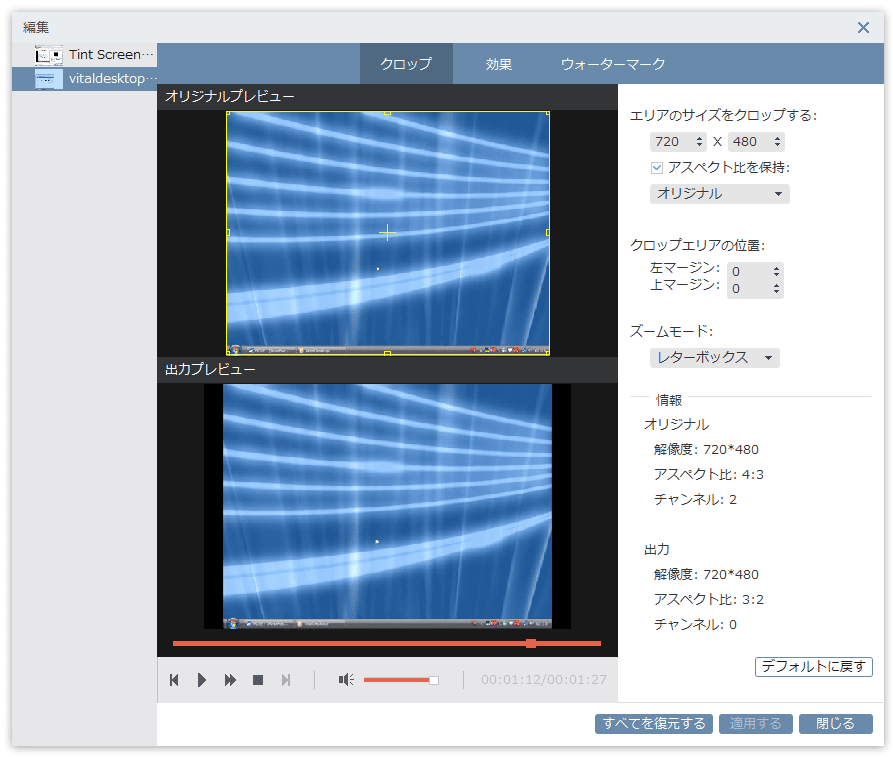Viewport: 893px width, 757px height.
Task: Switch to the 効果 tab
Action: [498, 64]
